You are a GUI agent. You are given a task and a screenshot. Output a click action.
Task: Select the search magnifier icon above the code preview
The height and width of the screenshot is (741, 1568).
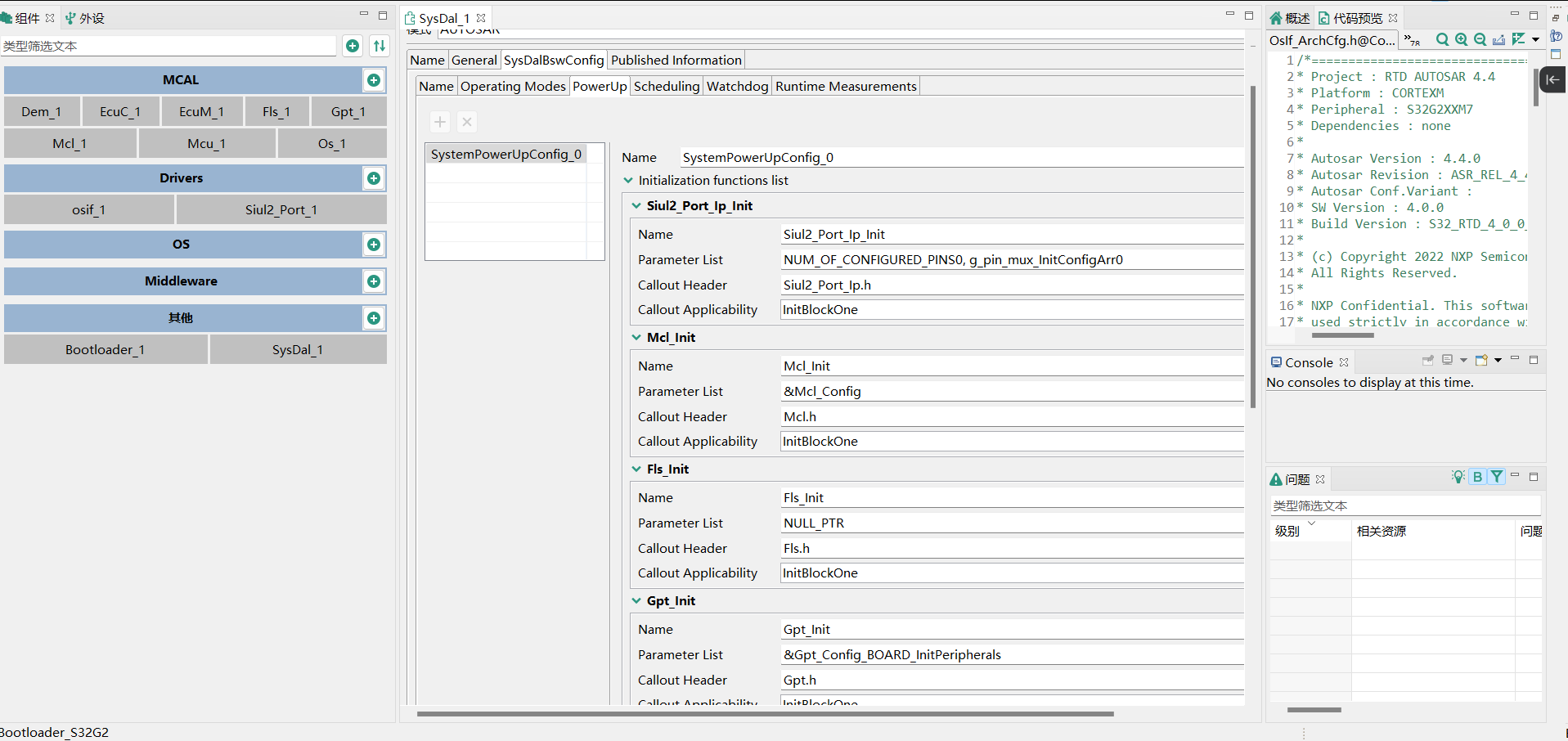[1442, 39]
